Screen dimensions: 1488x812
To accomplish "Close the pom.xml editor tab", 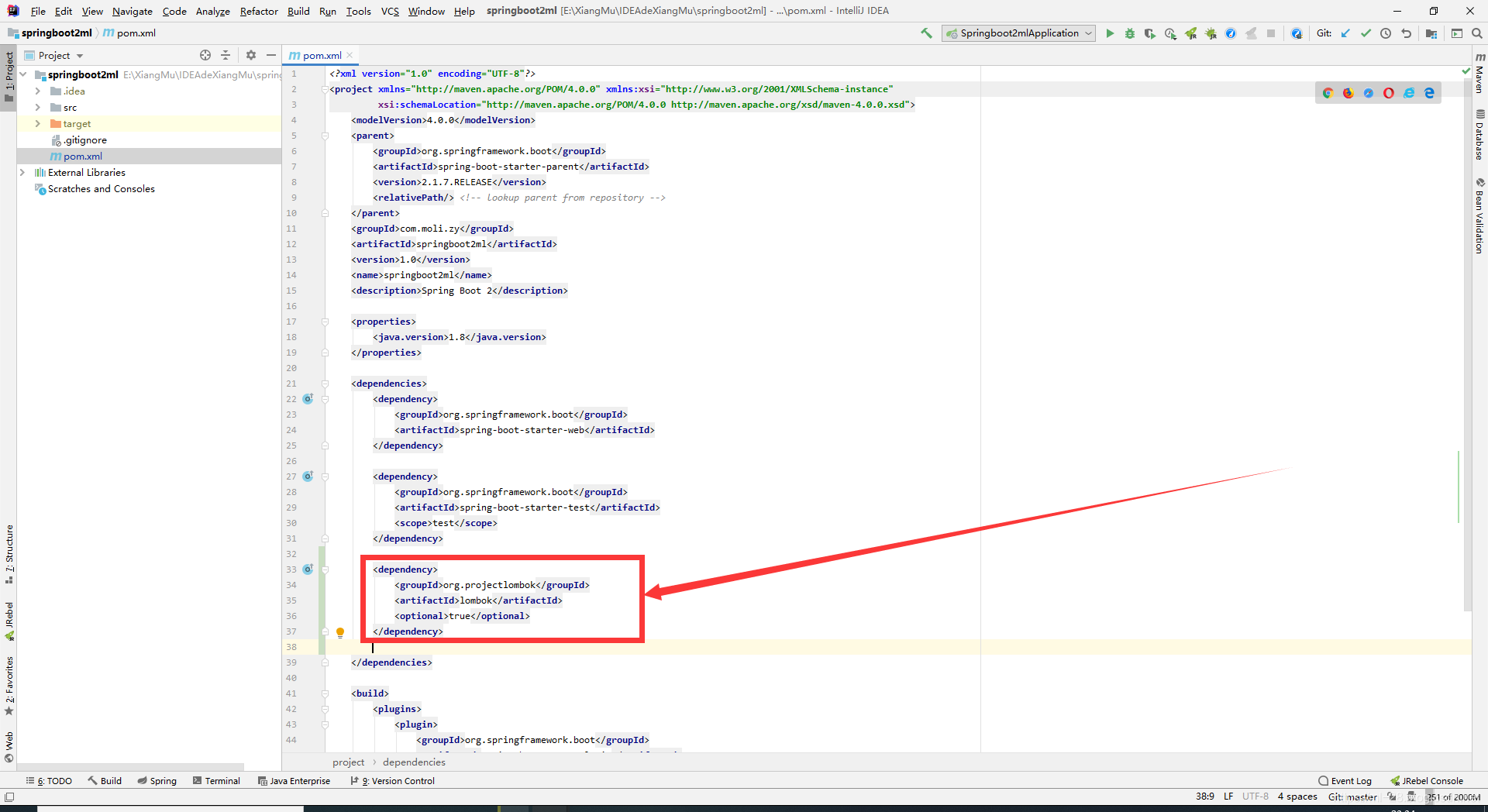I will tap(350, 55).
